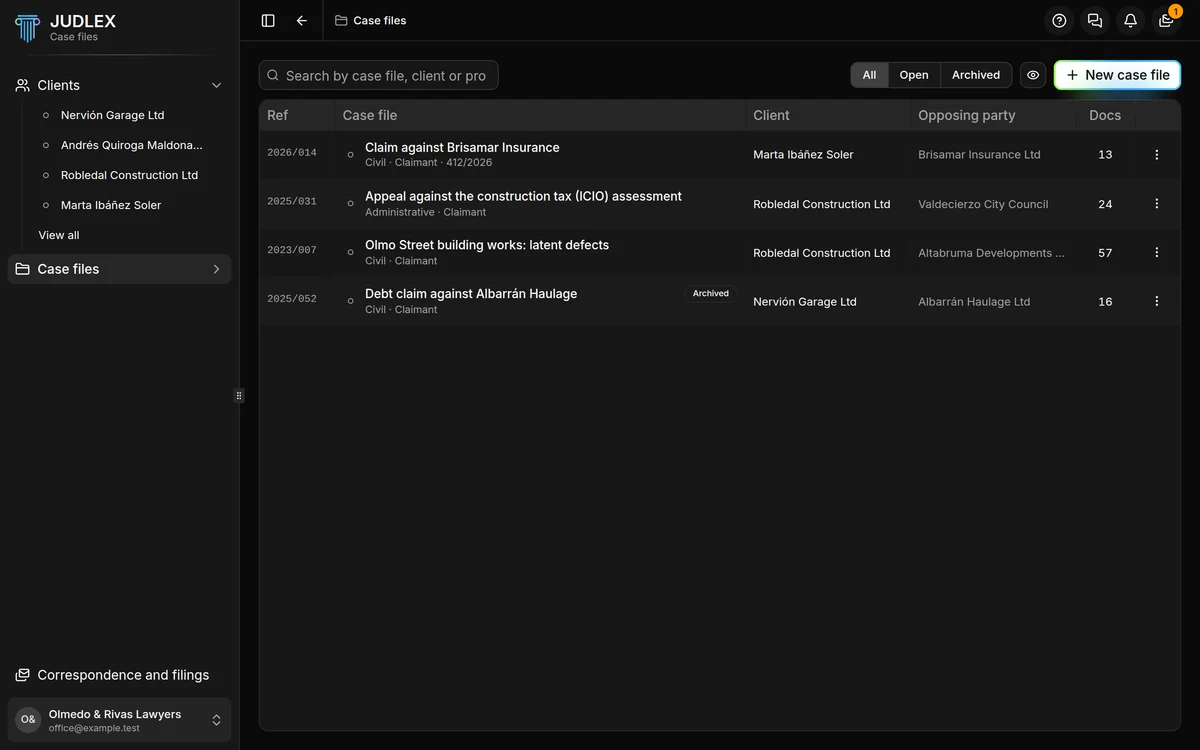
Task: Click the Opposing party column header
Action: (x=967, y=115)
